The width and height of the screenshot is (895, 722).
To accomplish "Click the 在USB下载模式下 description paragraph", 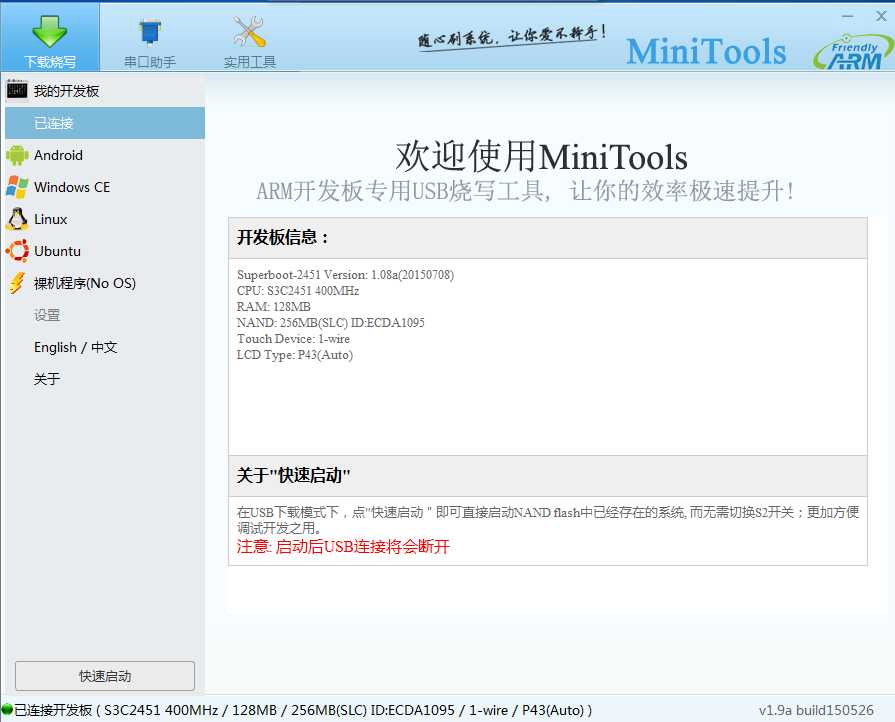I will [x=548, y=520].
